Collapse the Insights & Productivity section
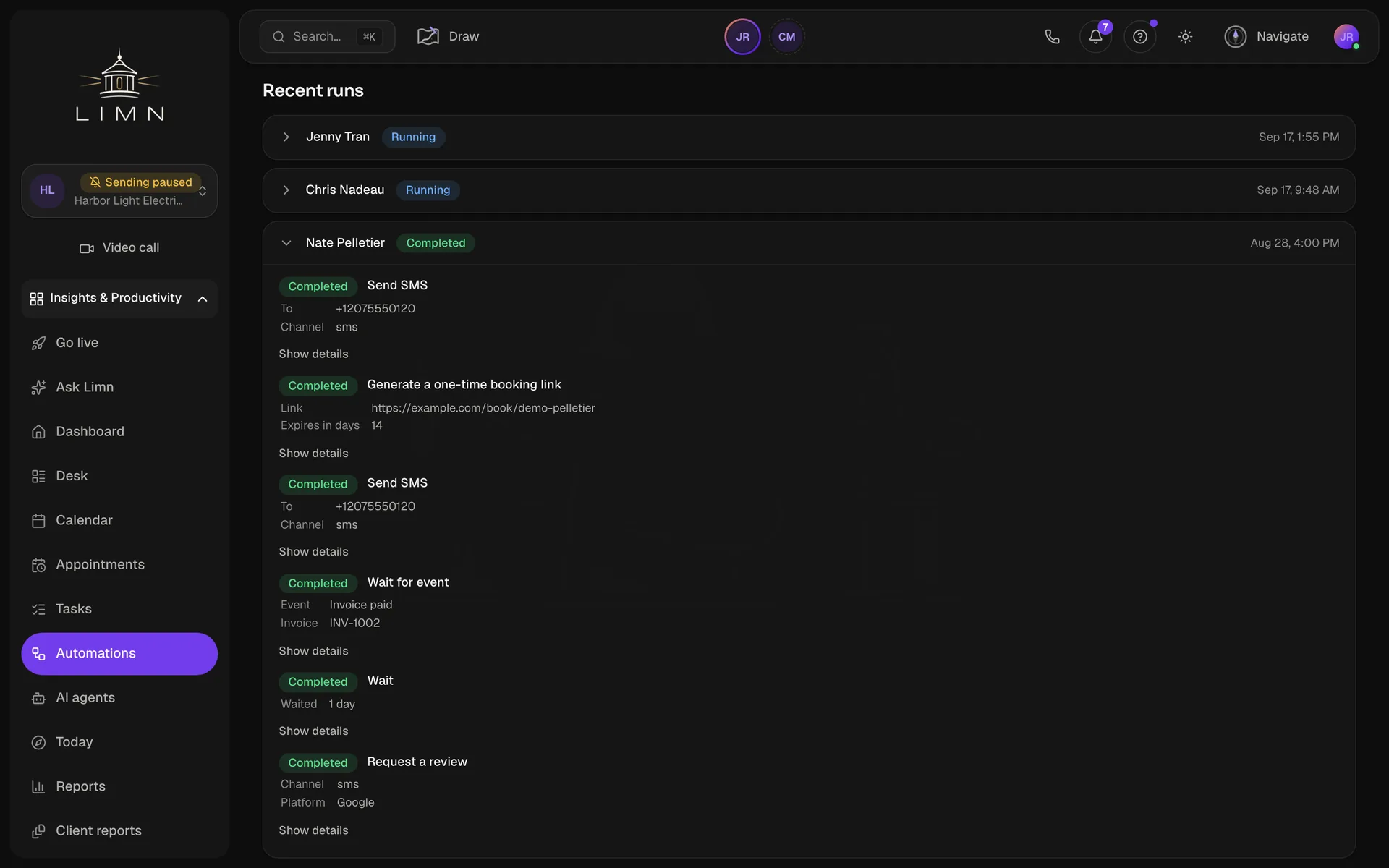Viewport: 1389px width, 868px height. coord(119,298)
